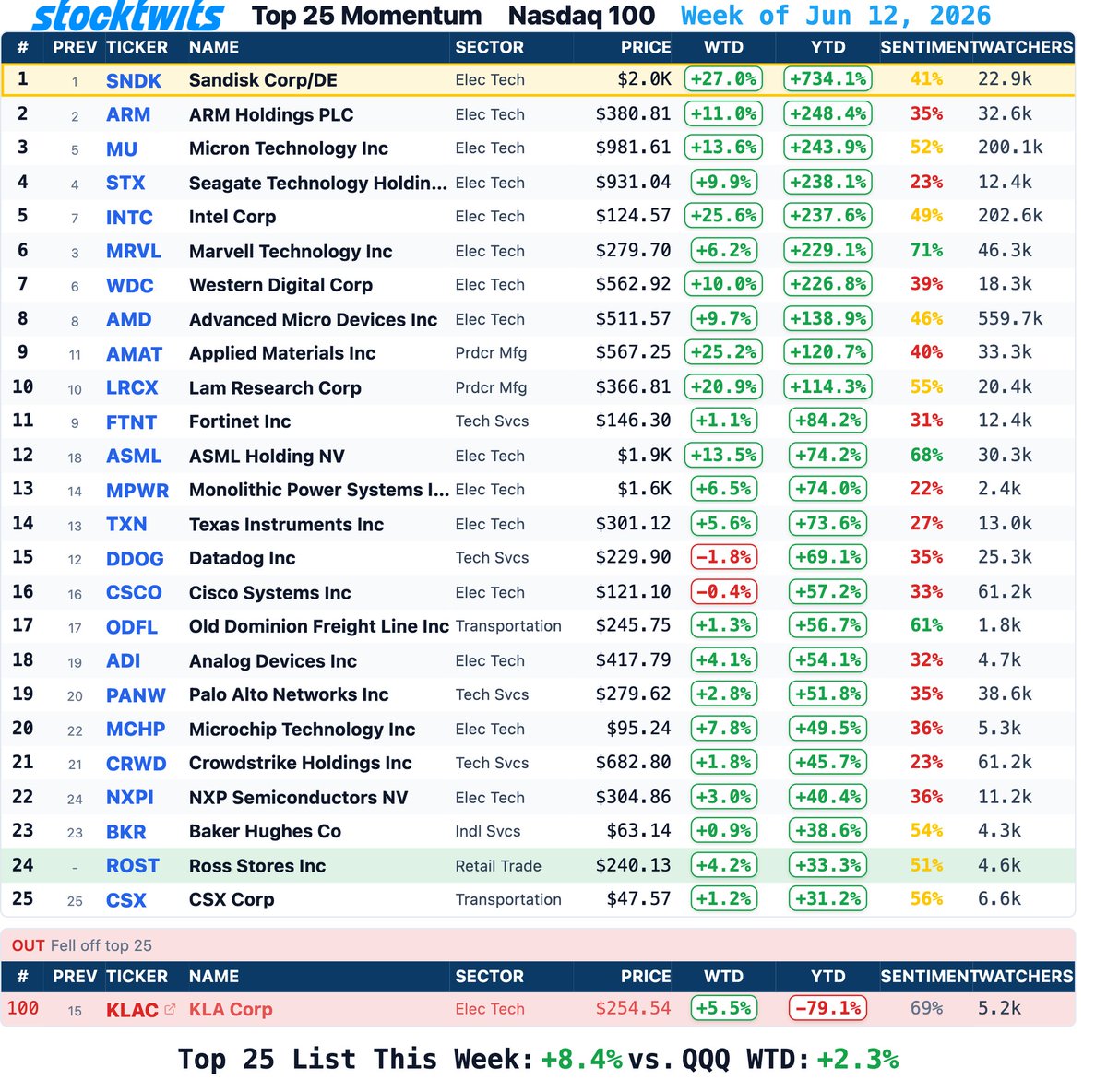Select the MPWR ticker
This screenshot has height=1092, width=1107.
(x=137, y=491)
